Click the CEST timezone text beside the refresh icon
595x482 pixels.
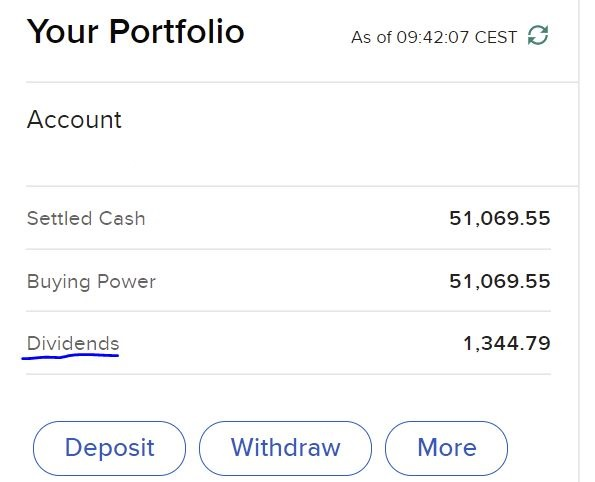point(496,37)
